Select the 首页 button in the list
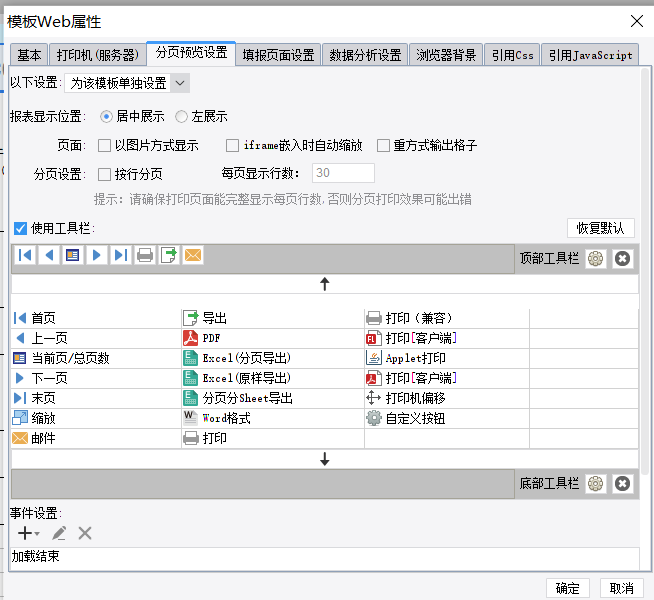 pos(96,318)
